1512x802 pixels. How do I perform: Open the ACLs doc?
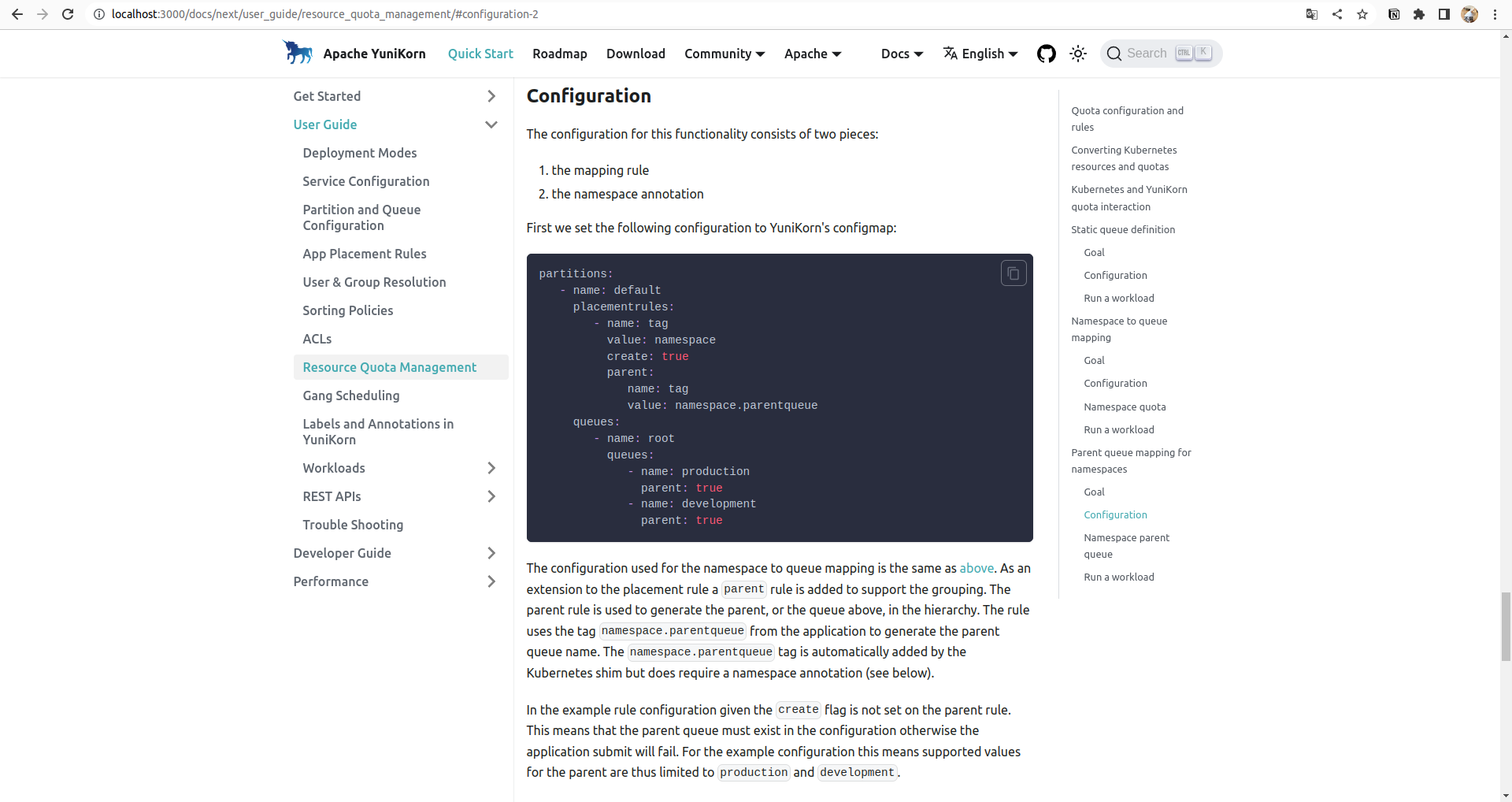tap(317, 339)
